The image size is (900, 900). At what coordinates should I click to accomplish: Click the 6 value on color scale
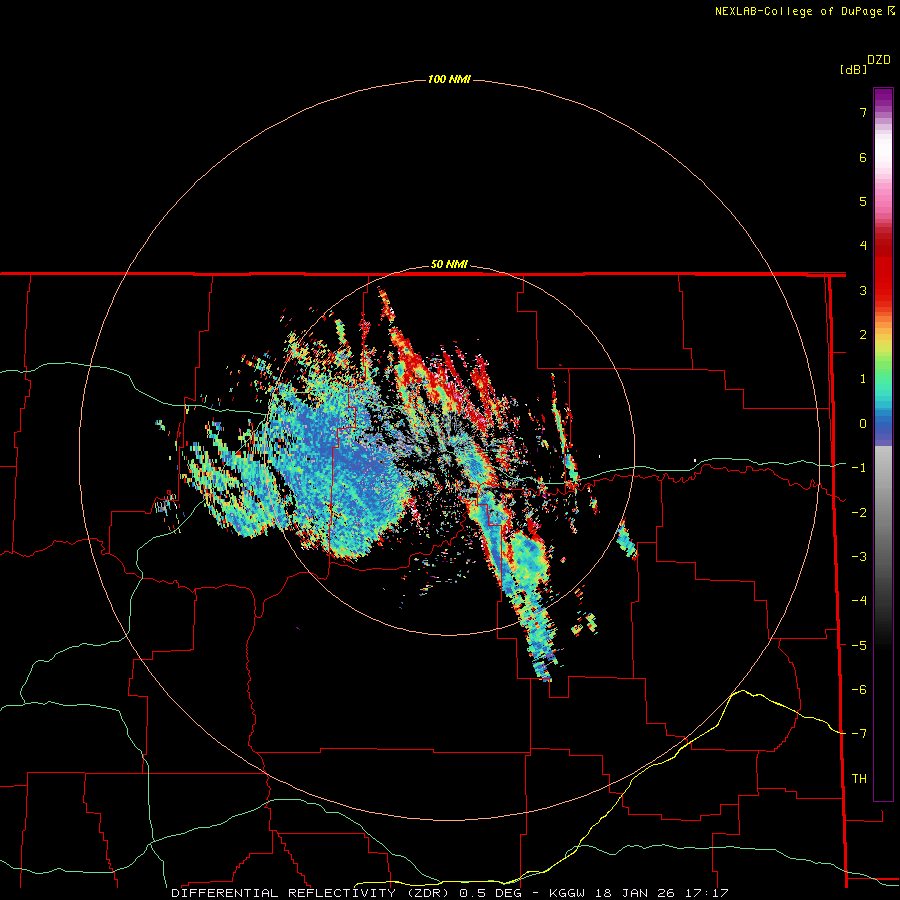coord(863,157)
